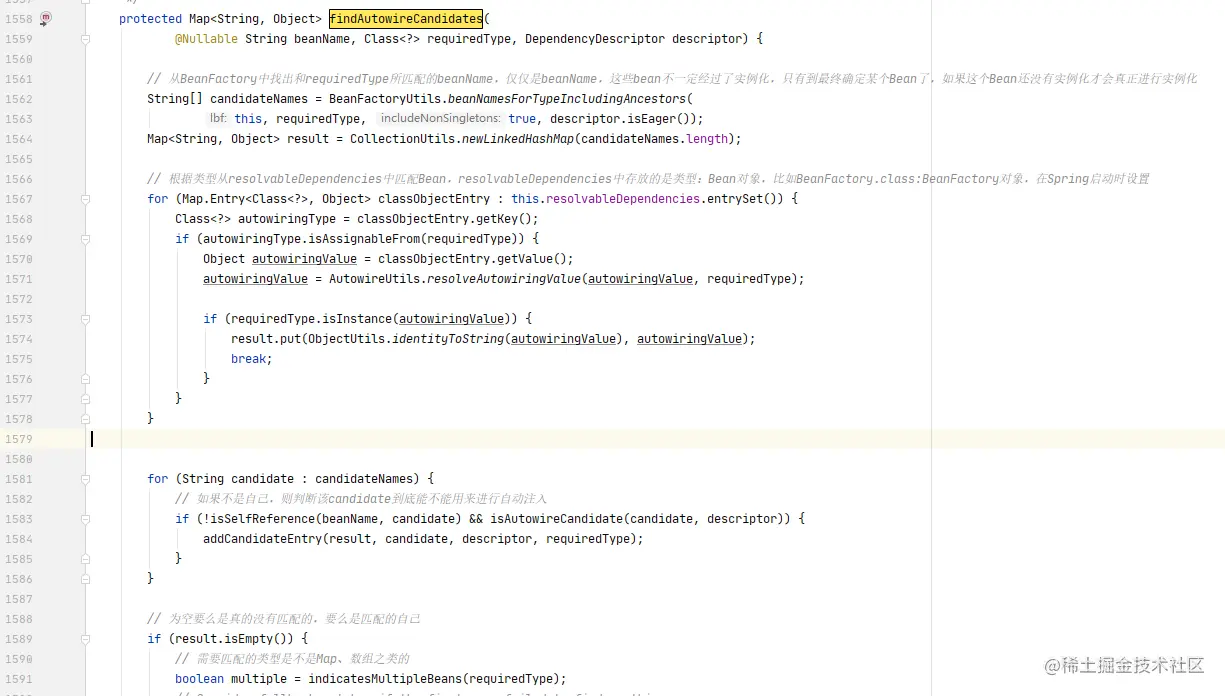
Task: Collapse the if block fold at line 1569
Action: [x=86, y=239]
